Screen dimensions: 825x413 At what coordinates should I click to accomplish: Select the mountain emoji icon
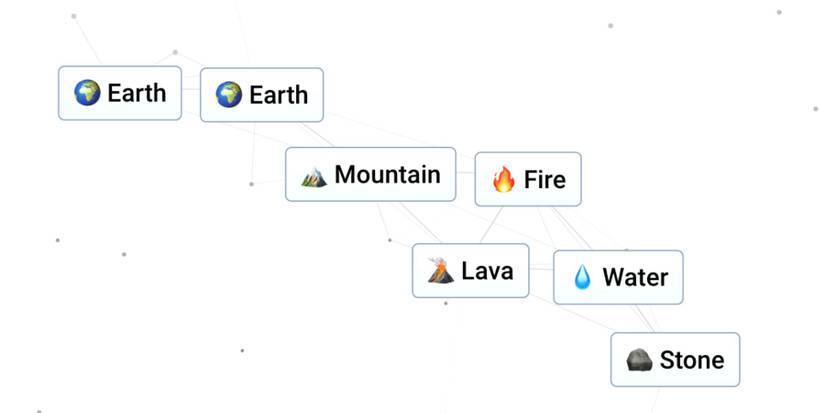pyautogui.click(x=314, y=176)
